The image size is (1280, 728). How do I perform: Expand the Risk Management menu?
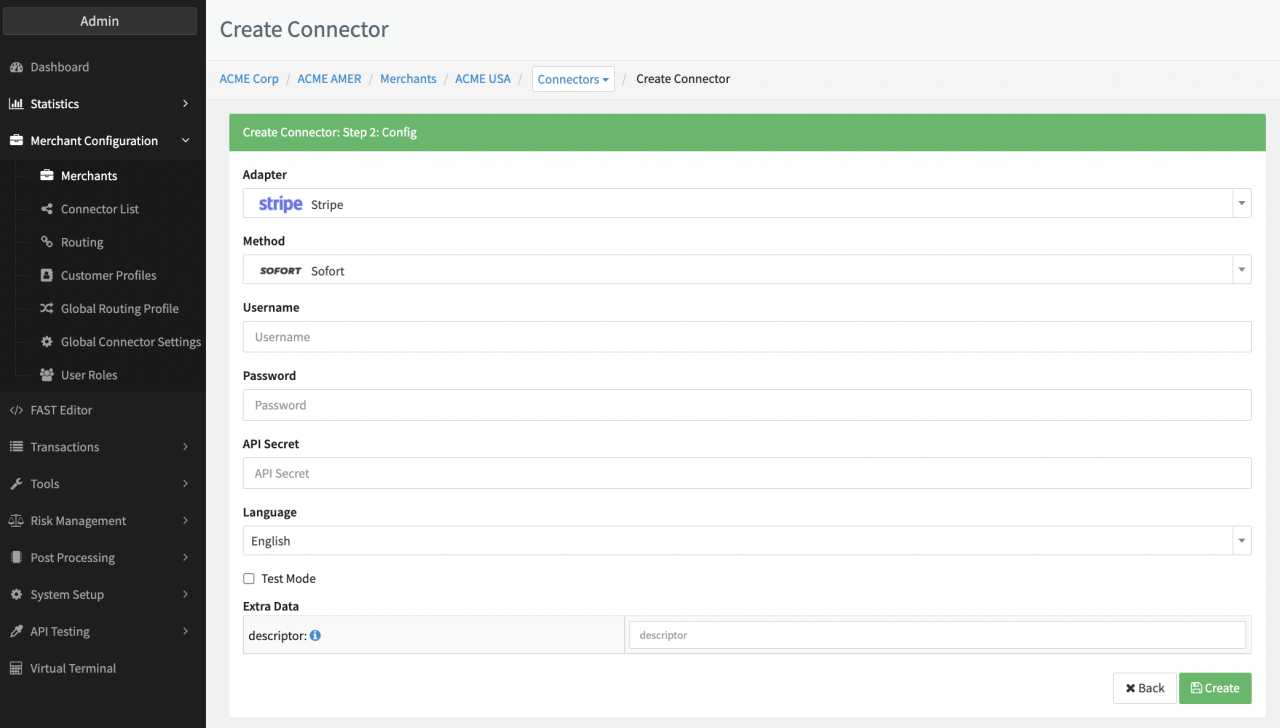[x=100, y=521]
